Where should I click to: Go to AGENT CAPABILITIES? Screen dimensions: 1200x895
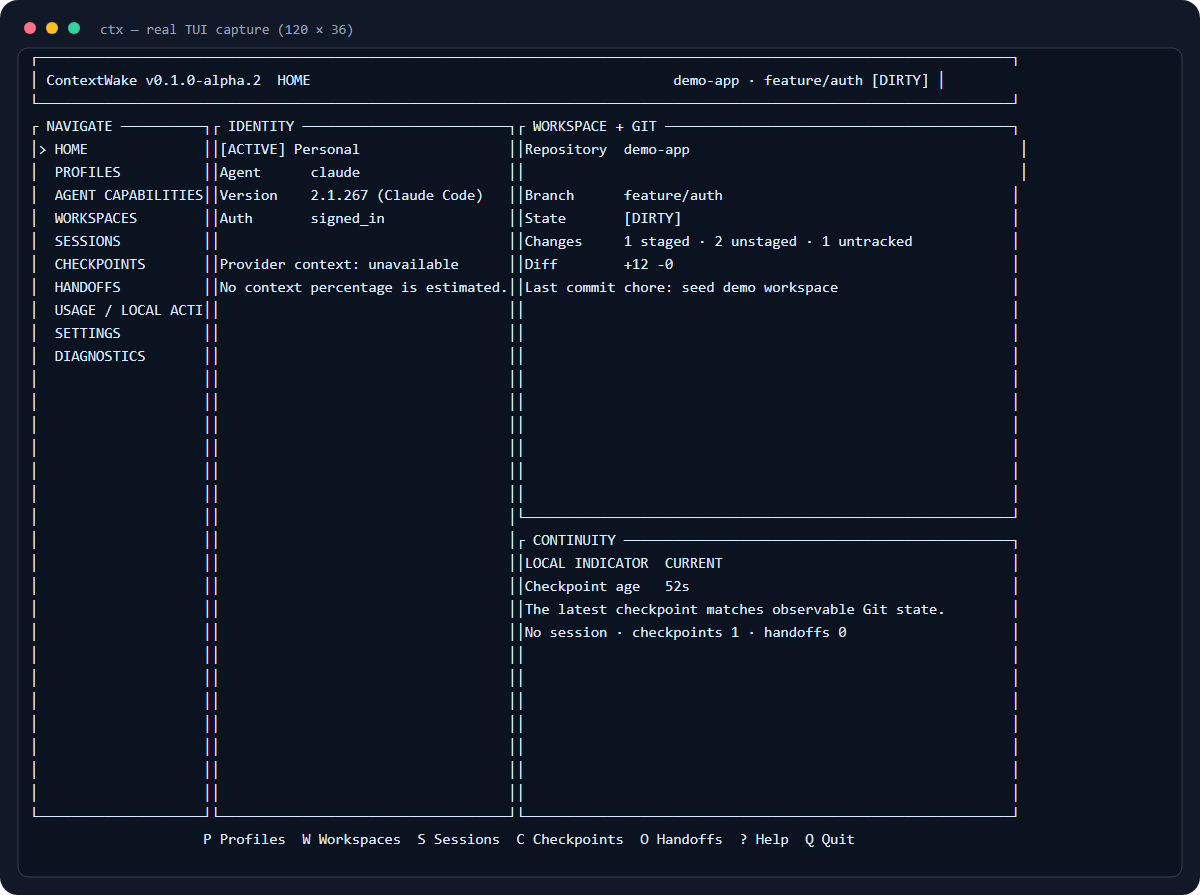pos(129,195)
